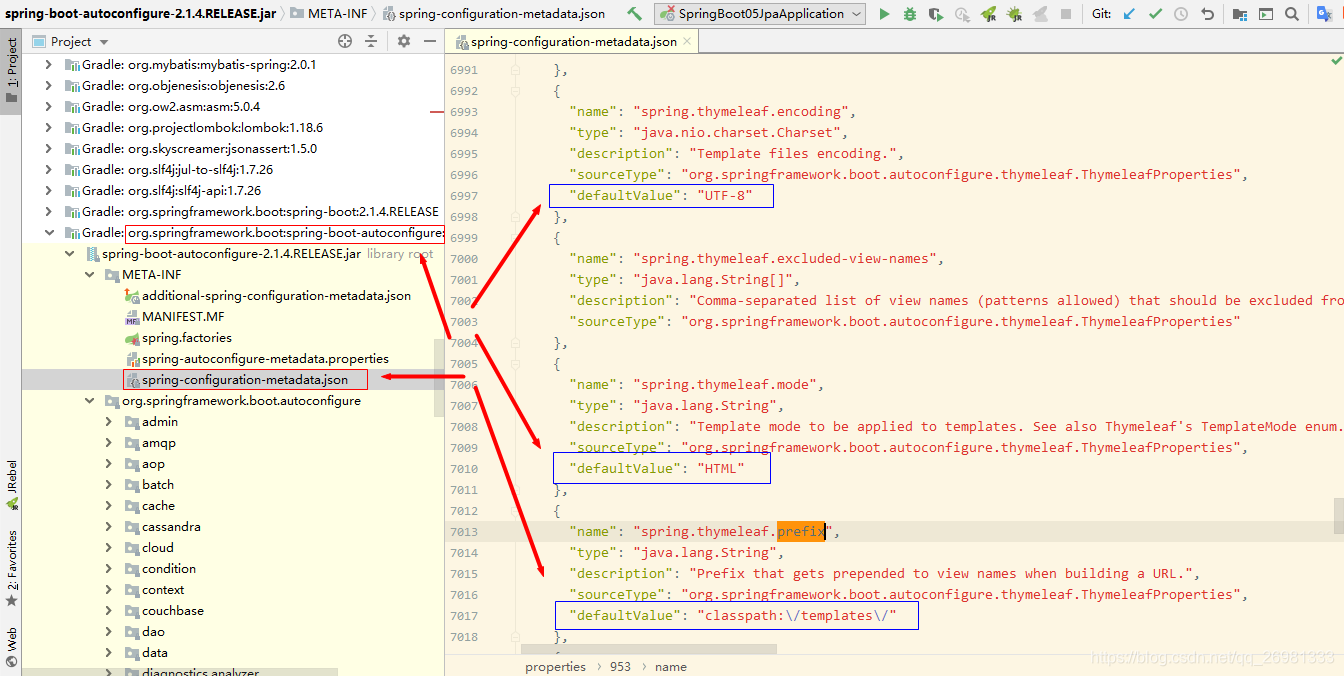Collapse the spring-boot-autoconfigure-2.1.4.RELEASE.jar node
The height and width of the screenshot is (676, 1344).
69,254
